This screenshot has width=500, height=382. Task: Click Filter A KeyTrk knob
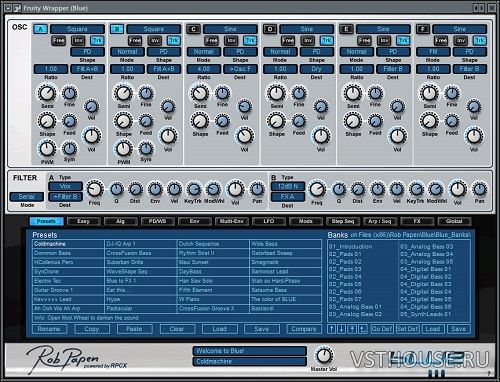194,189
